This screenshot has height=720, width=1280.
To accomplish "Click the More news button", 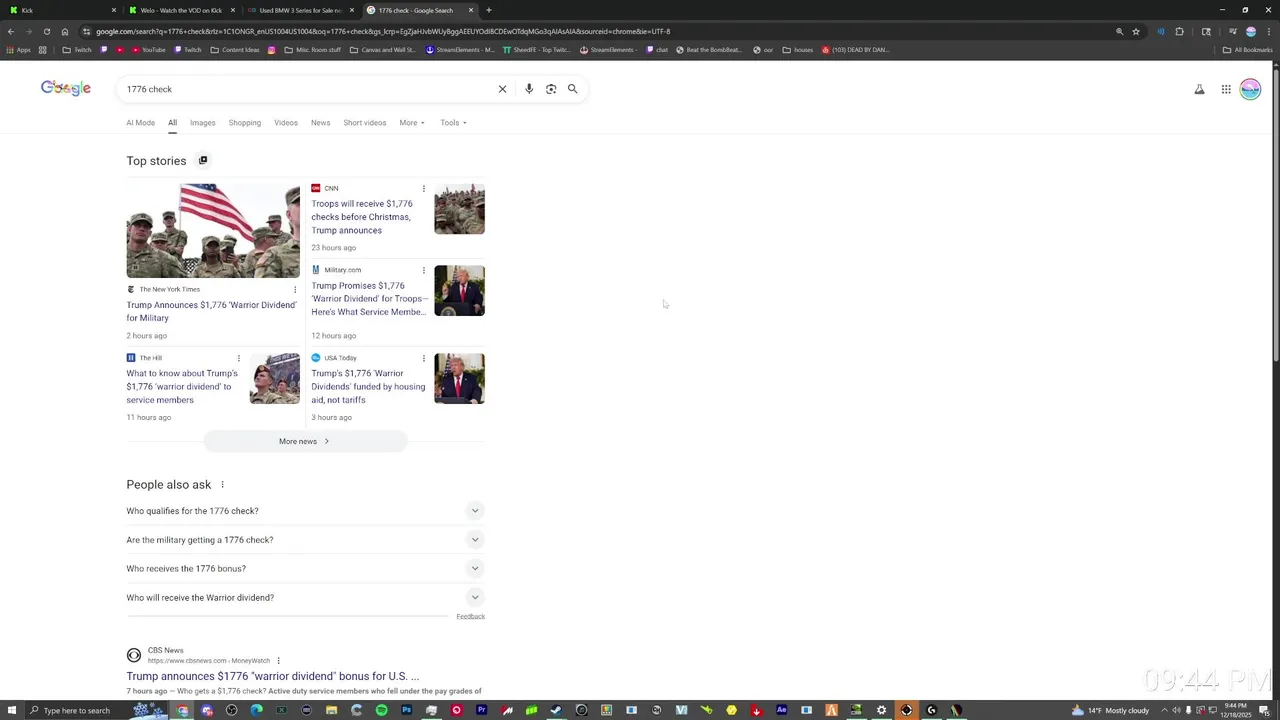I will [x=305, y=441].
